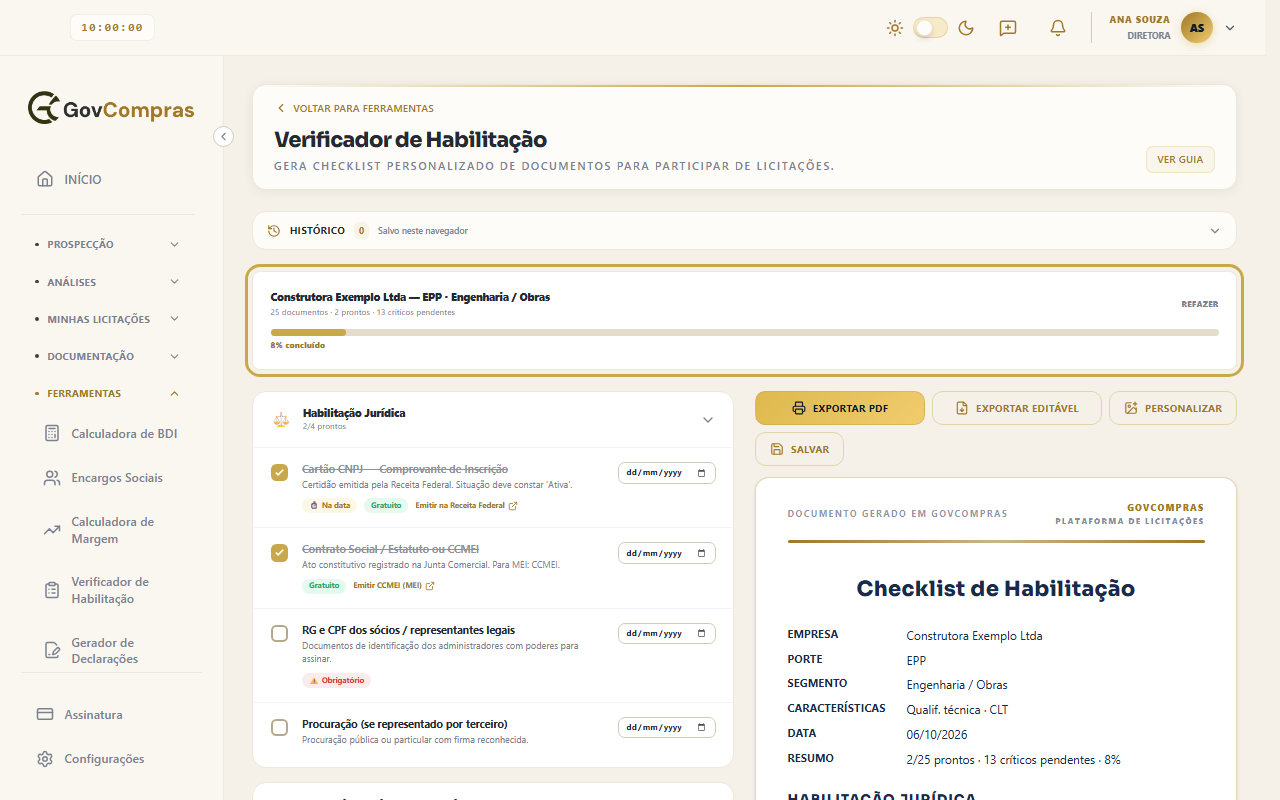The height and width of the screenshot is (800, 1280).
Task: Open Encargos Sociais tool
Action: click(115, 478)
